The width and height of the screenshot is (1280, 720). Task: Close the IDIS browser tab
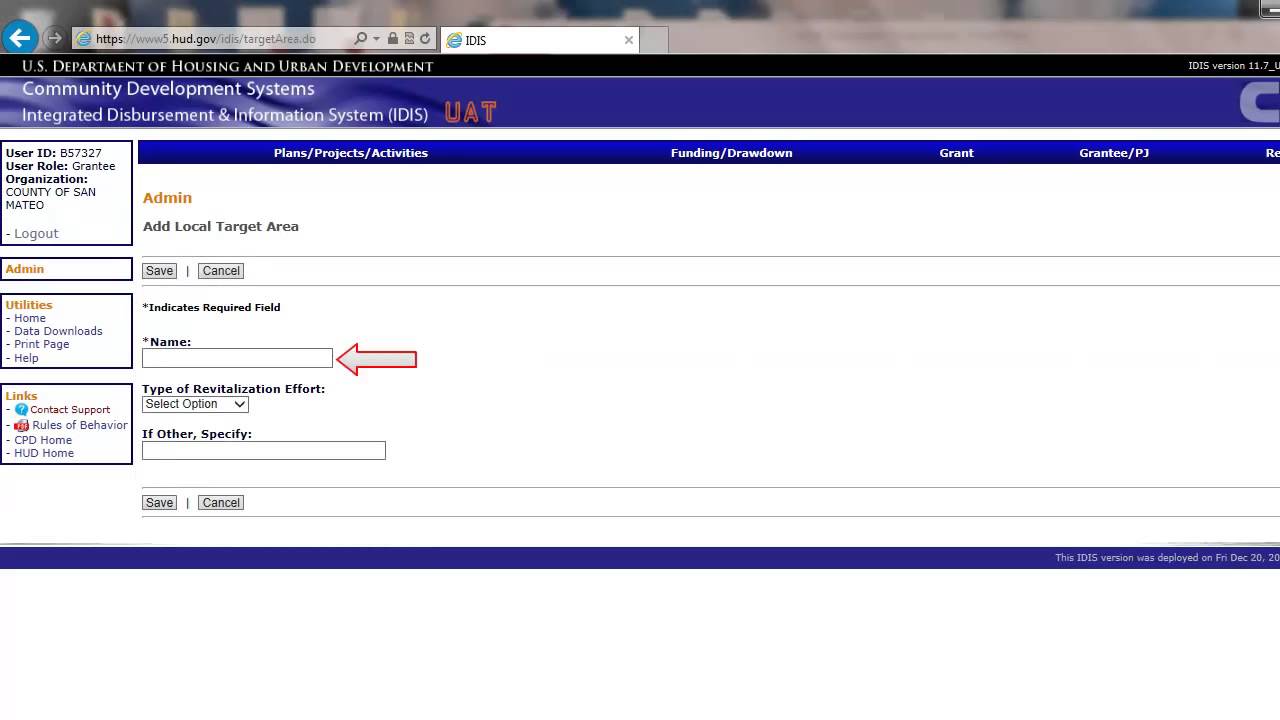pos(628,40)
